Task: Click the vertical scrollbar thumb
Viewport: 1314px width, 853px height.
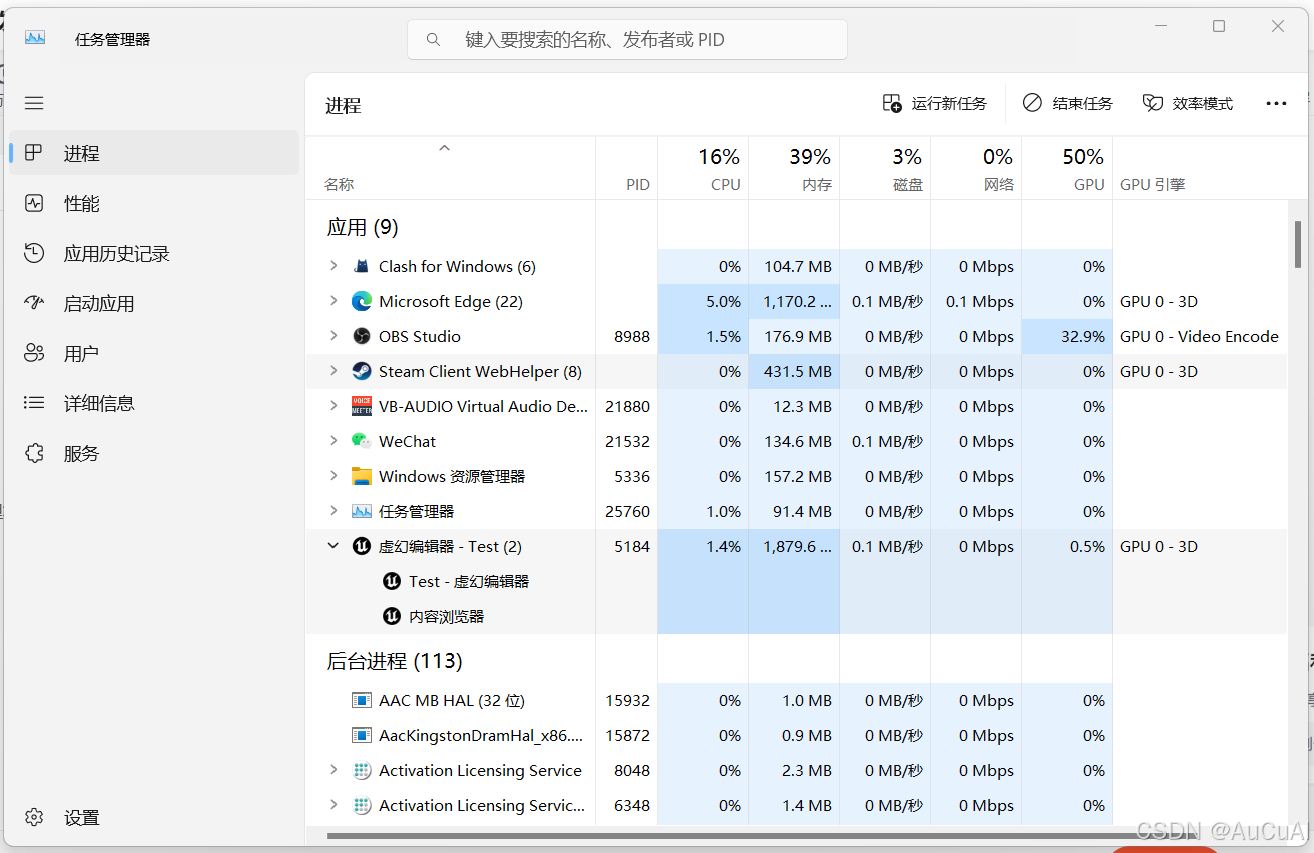Action: tap(1297, 244)
